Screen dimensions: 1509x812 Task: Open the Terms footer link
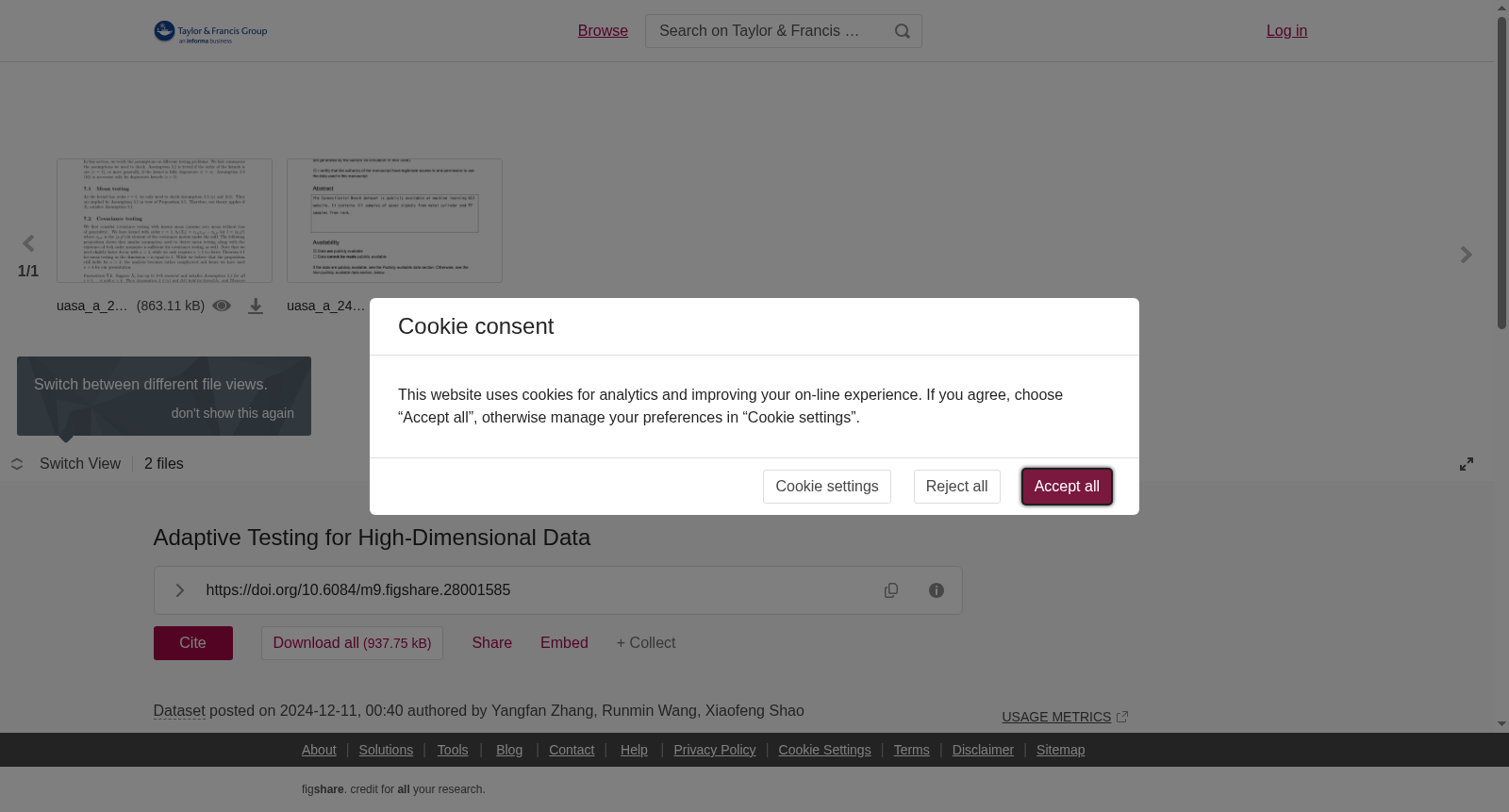click(911, 750)
